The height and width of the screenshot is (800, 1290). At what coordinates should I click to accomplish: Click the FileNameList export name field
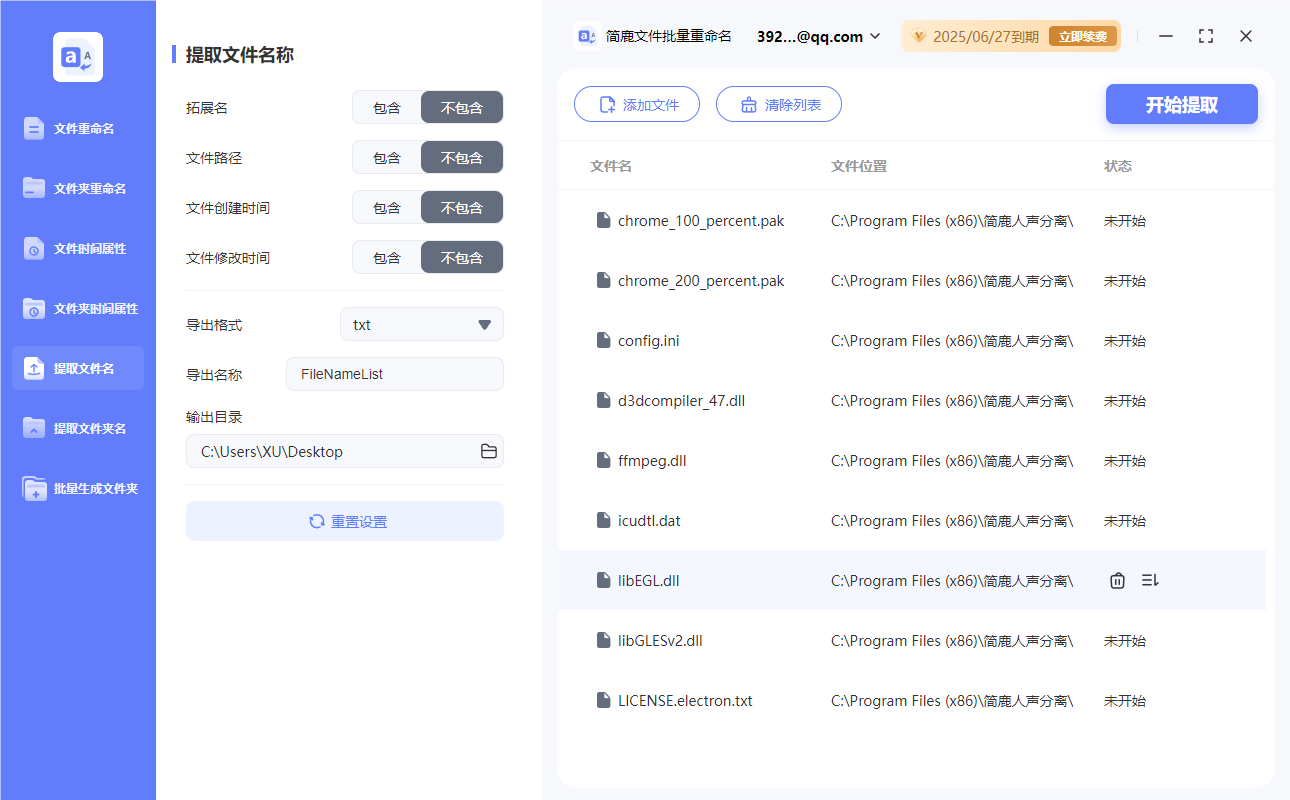394,374
